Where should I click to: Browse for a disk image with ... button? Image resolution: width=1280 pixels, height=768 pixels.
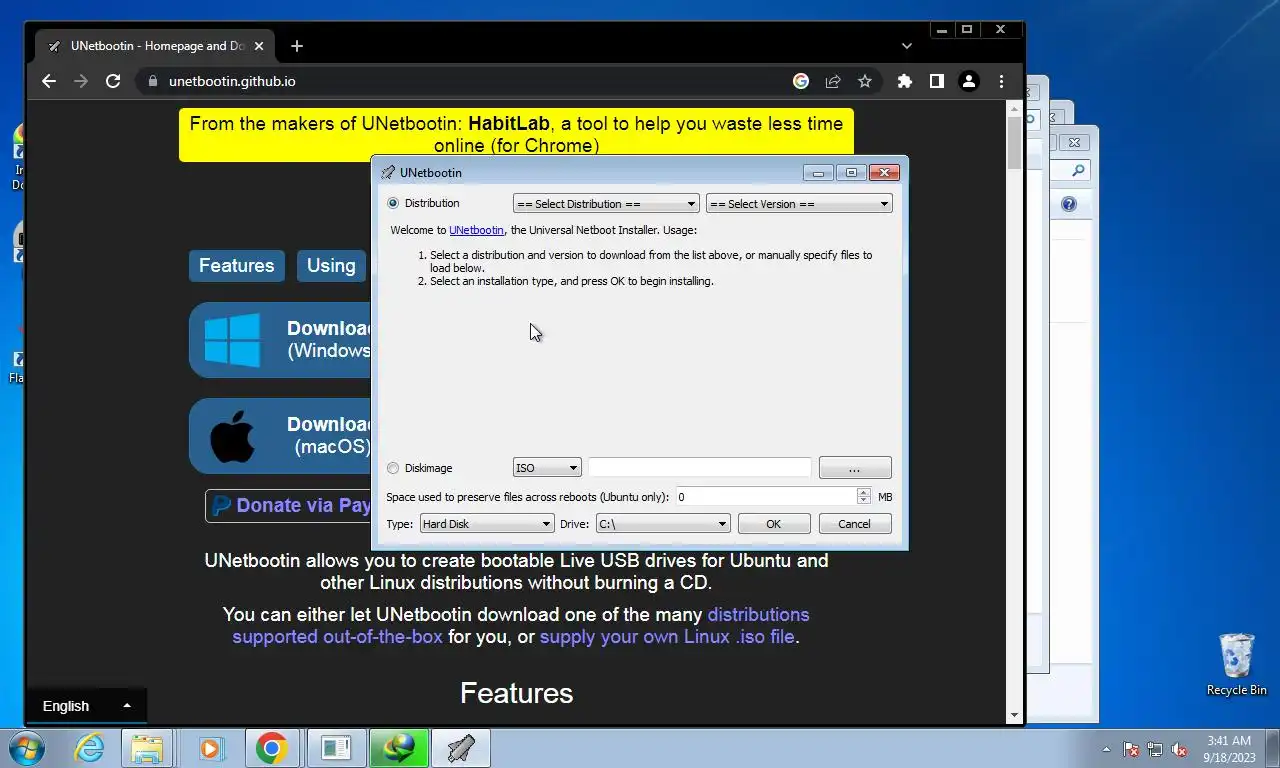click(x=855, y=468)
